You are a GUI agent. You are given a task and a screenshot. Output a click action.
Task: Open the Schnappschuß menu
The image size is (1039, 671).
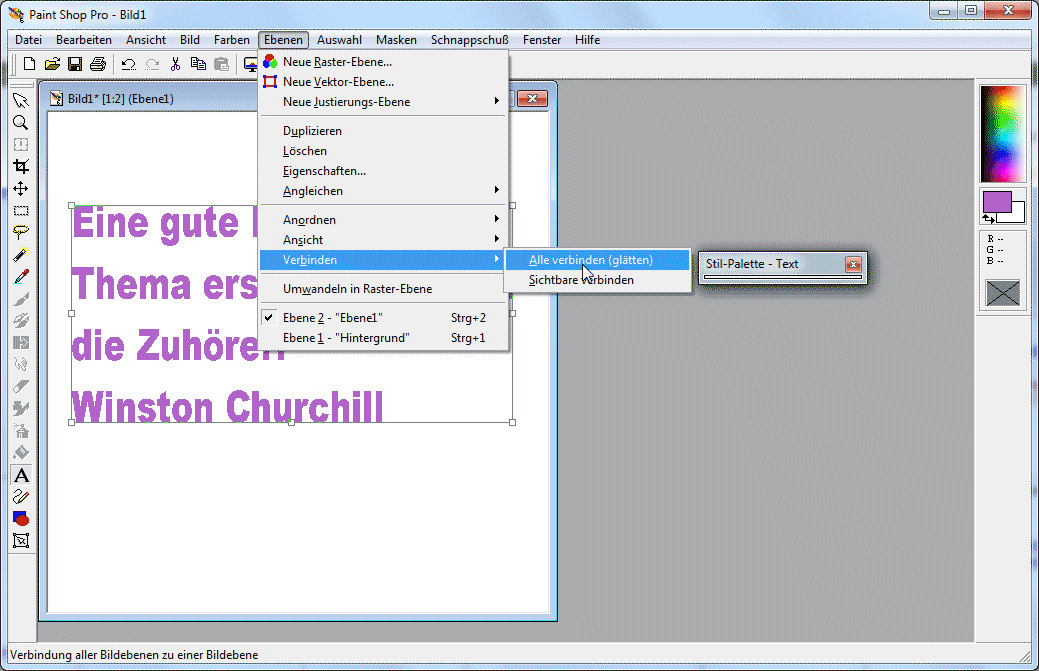pos(470,40)
